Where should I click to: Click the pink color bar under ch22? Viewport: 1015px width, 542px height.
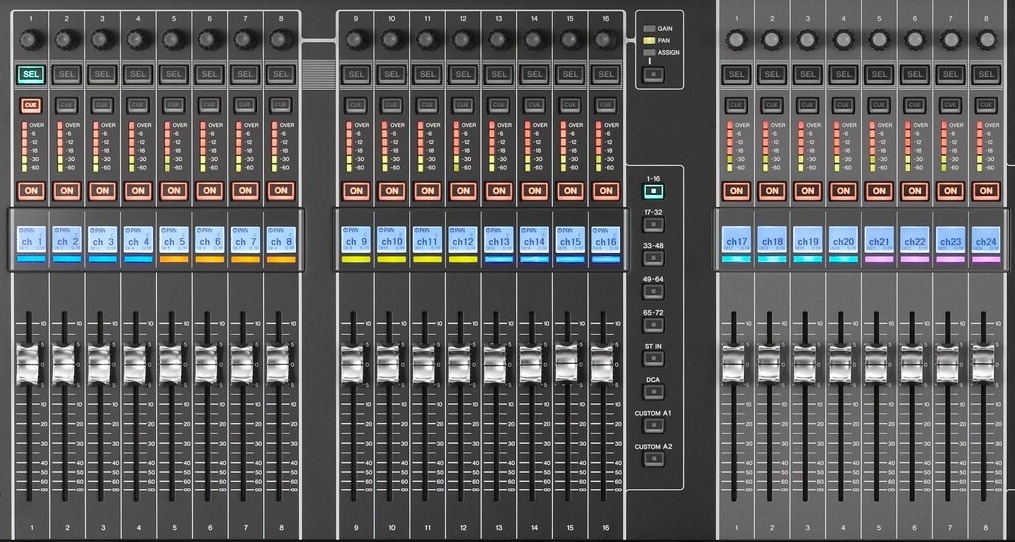click(x=915, y=259)
